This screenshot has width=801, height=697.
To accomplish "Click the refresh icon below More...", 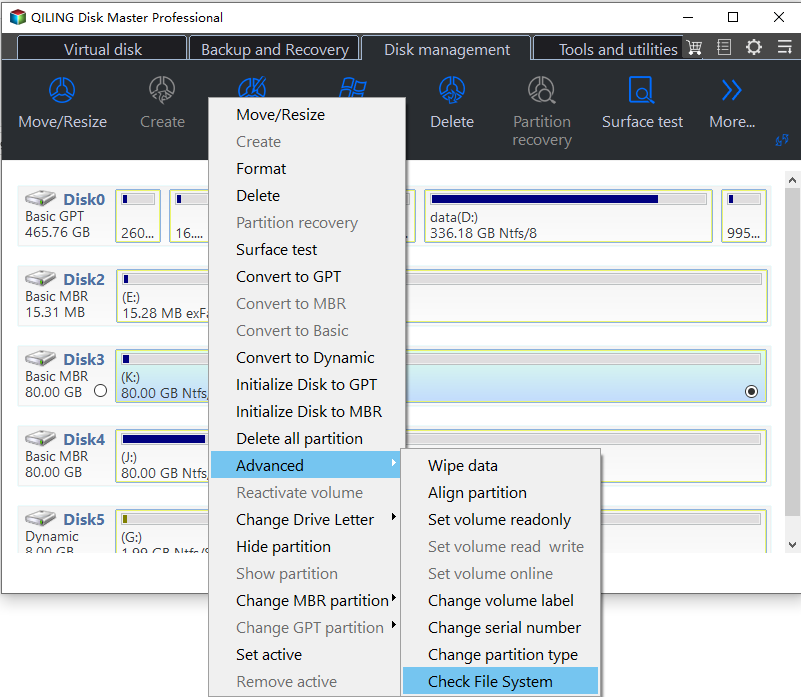I will pos(782,140).
